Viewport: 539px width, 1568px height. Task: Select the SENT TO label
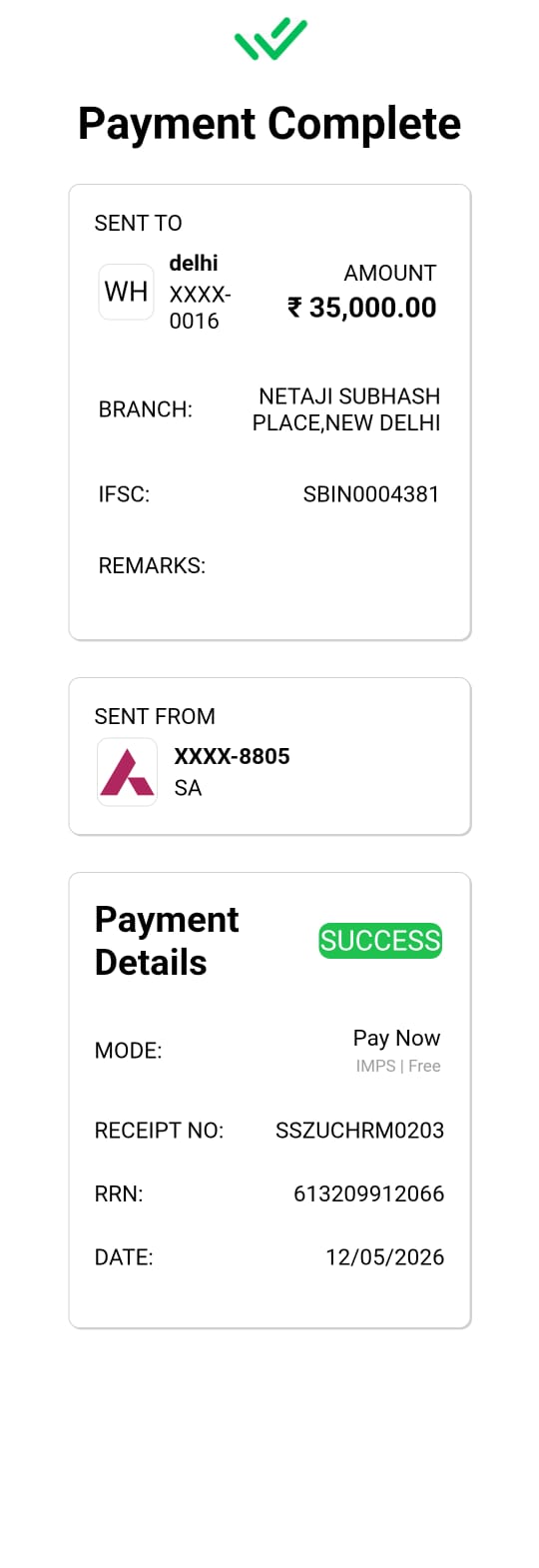click(138, 223)
